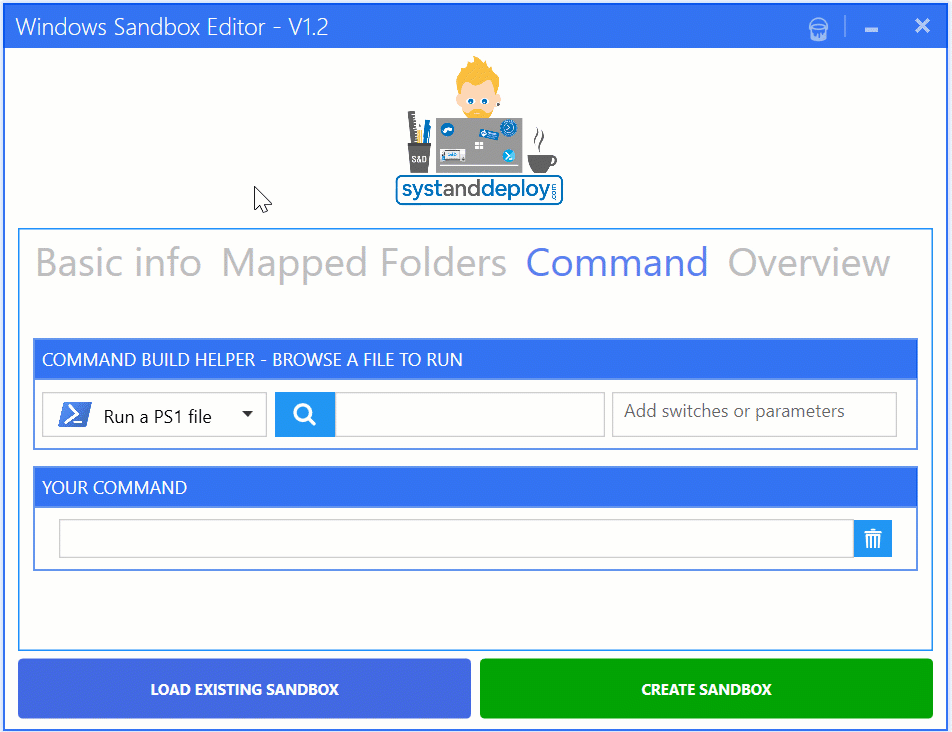Select the Command tab
The image size is (952, 732).
[x=616, y=263]
